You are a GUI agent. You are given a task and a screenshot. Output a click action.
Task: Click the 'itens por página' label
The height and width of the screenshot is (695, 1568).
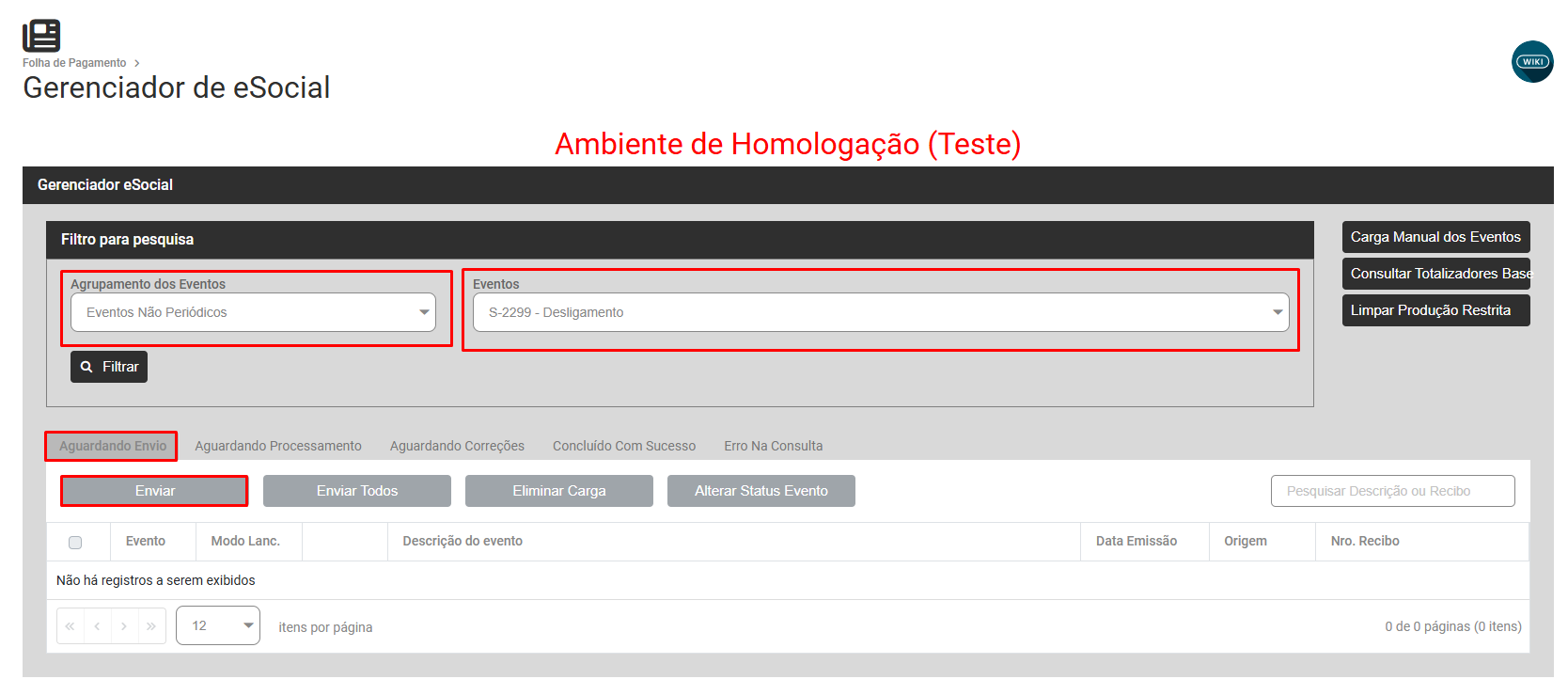325,627
